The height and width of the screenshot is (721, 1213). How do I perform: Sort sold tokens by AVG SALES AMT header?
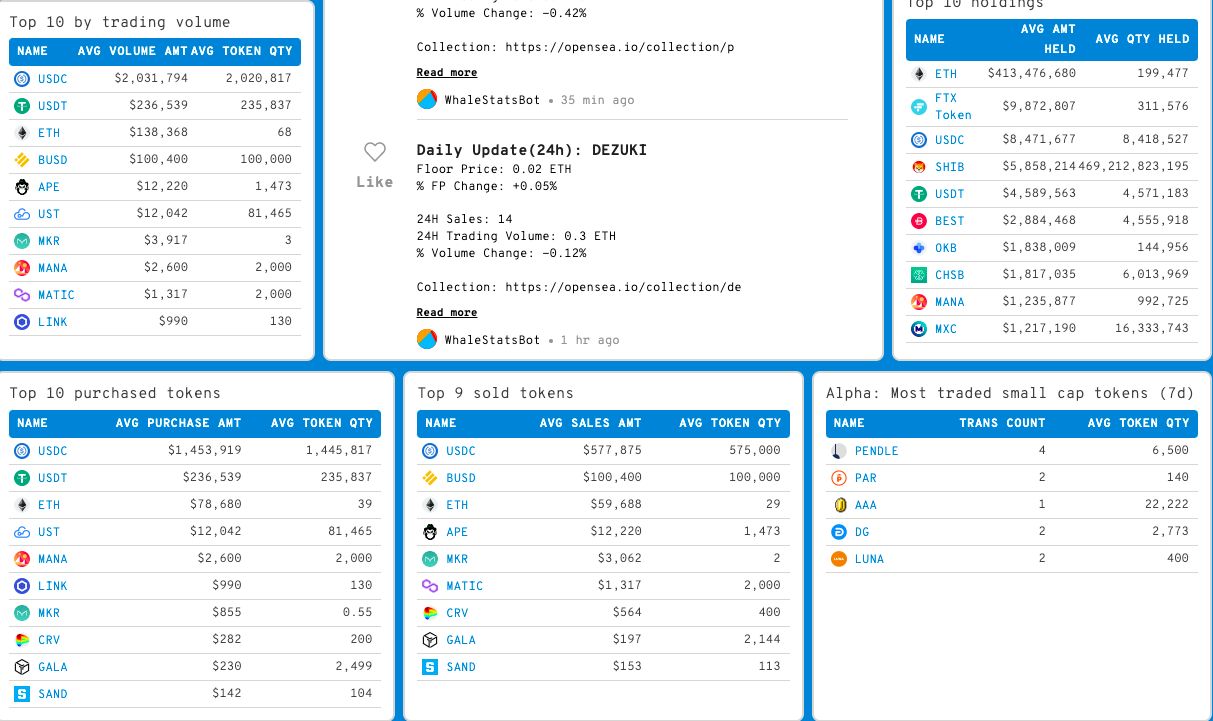[x=591, y=423]
